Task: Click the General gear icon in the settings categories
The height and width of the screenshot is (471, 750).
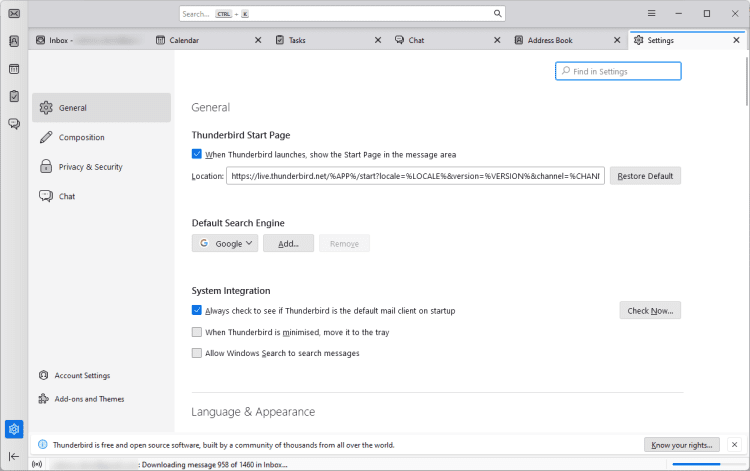Action: 46,108
